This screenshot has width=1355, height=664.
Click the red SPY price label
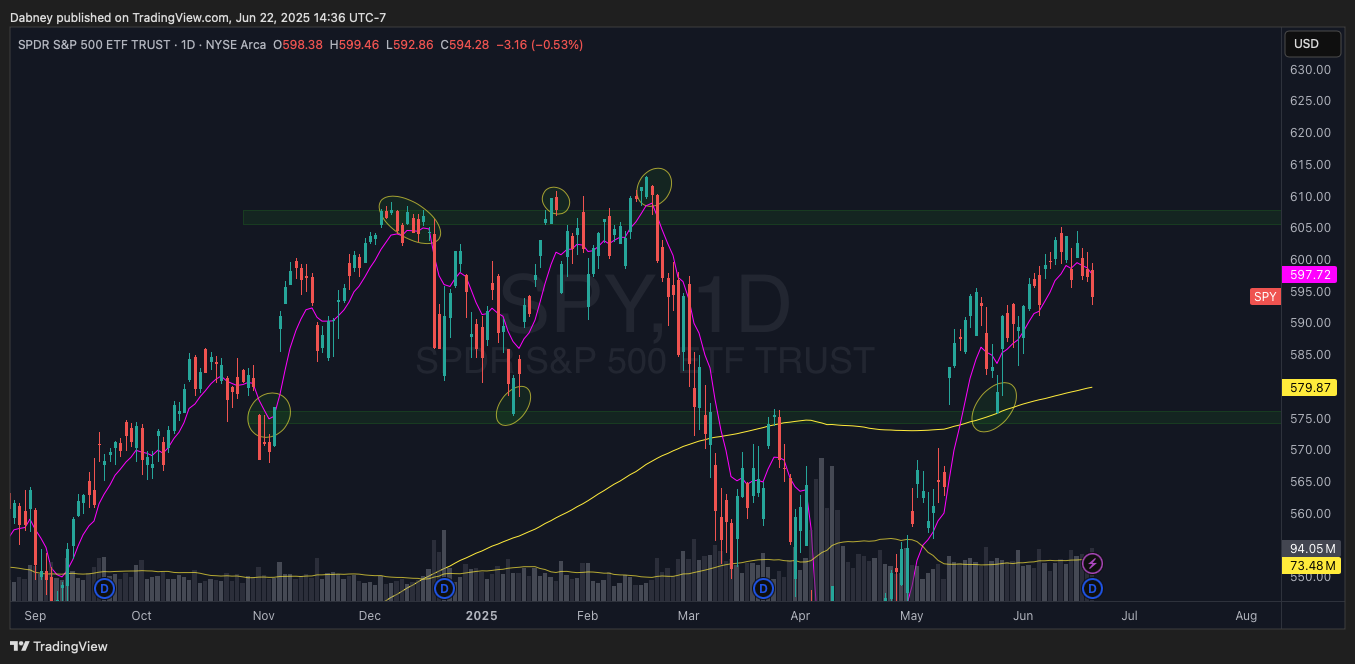[1265, 297]
